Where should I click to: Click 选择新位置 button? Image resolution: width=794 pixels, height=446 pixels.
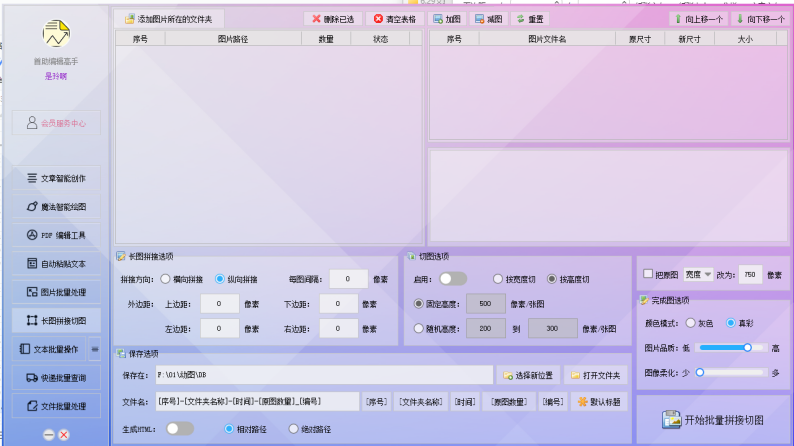(528, 375)
